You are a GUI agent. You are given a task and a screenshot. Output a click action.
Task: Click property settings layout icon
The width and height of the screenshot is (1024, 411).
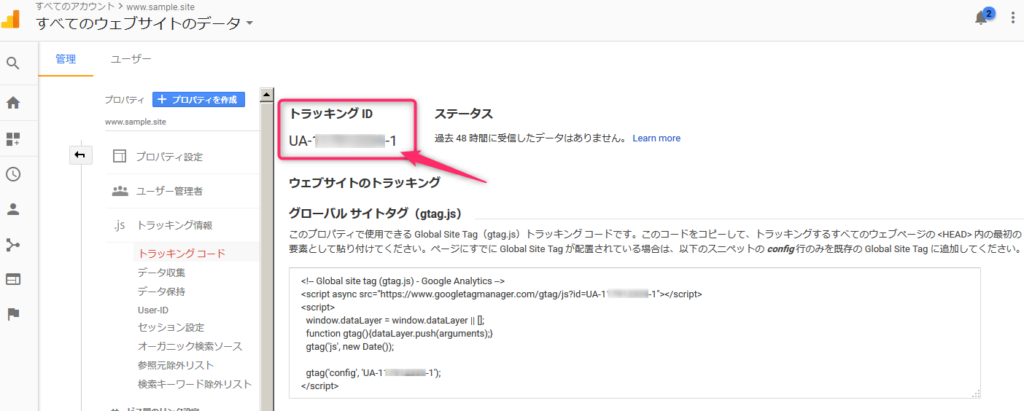[x=119, y=156]
